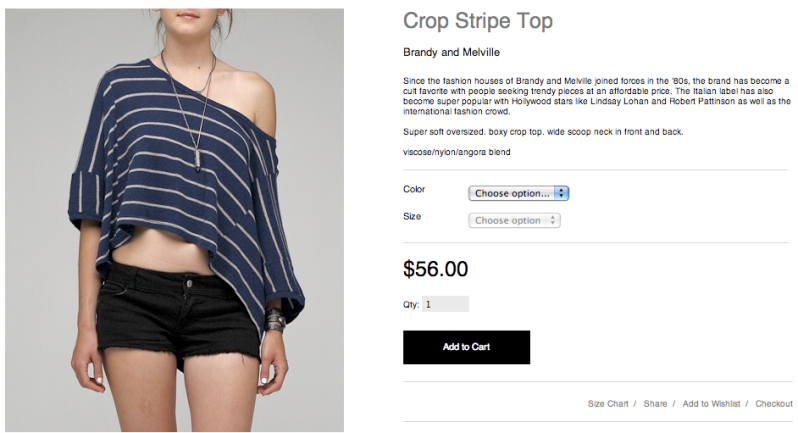Click the Share link
The image size is (798, 433).
coord(655,403)
